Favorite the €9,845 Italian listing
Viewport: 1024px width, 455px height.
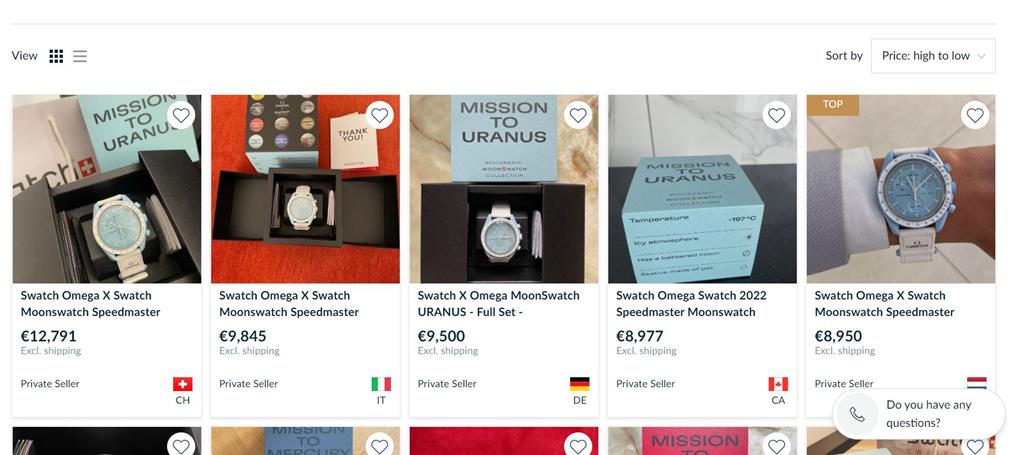pos(379,115)
